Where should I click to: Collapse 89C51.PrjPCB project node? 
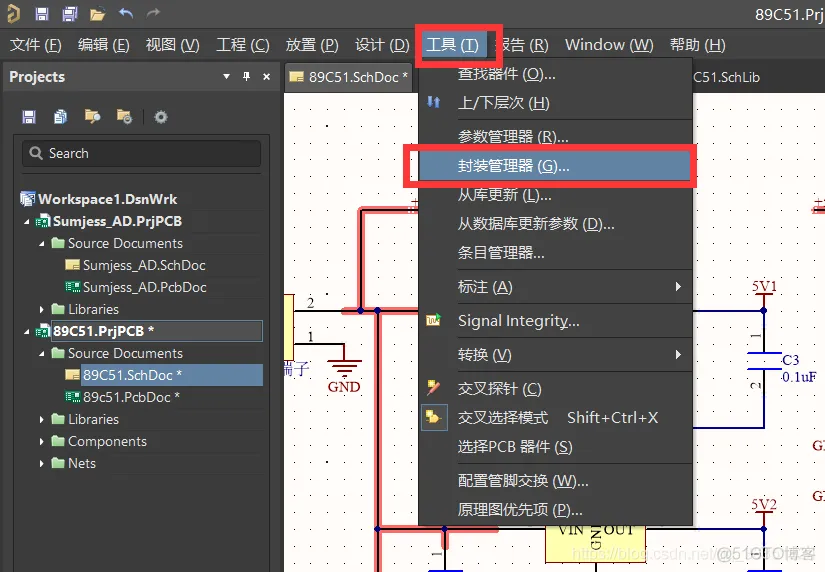[x=26, y=332]
